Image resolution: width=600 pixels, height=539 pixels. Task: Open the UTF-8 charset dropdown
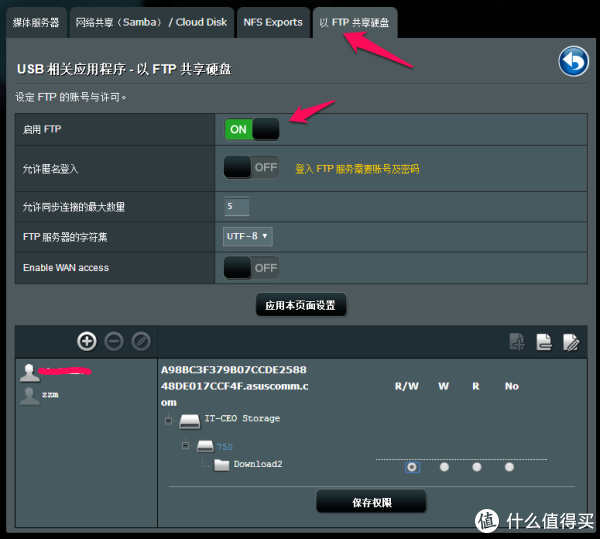pyautogui.click(x=248, y=236)
